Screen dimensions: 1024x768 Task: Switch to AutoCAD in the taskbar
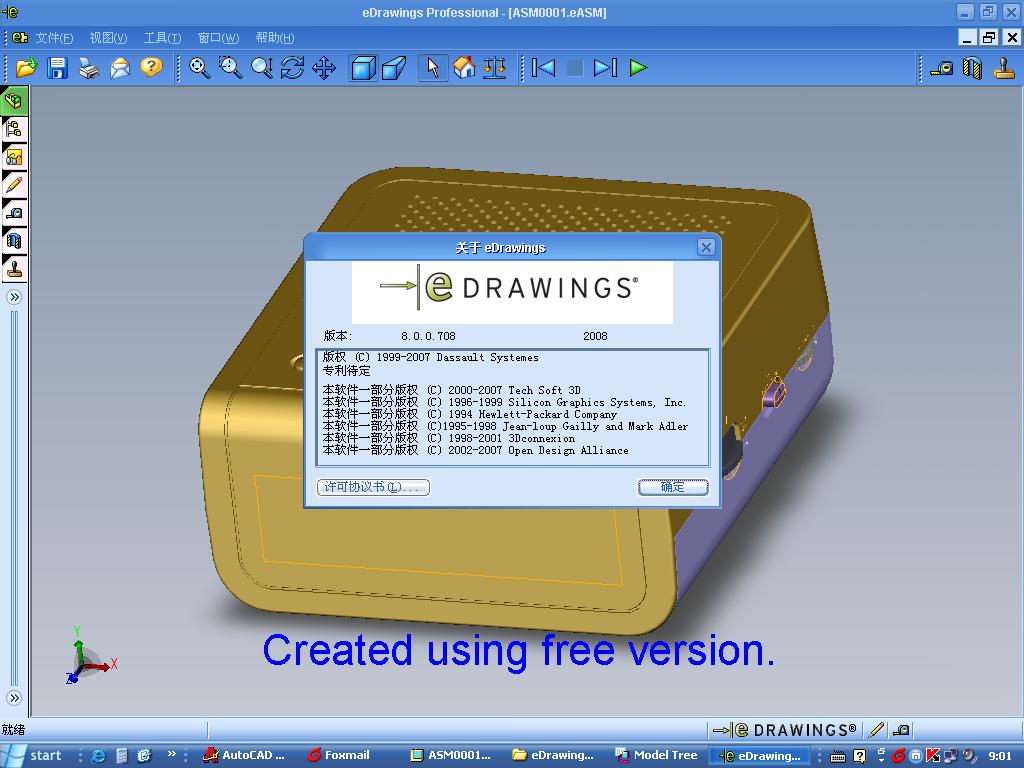(245, 756)
